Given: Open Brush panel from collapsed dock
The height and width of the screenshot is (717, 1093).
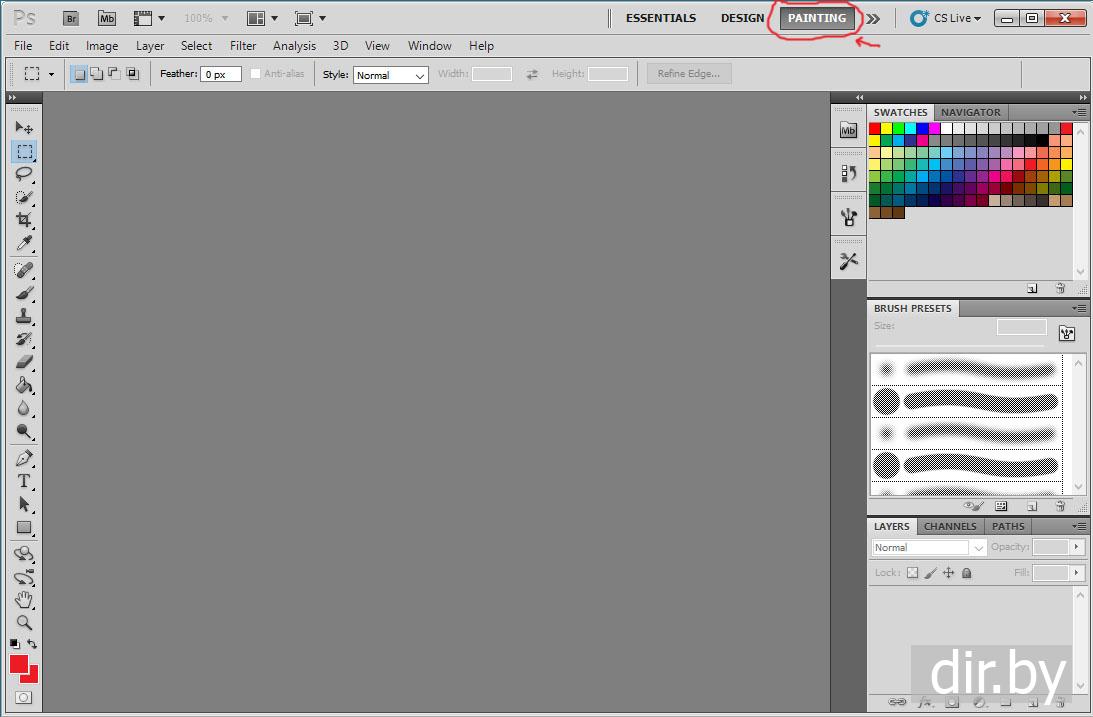Looking at the screenshot, I should point(848,217).
